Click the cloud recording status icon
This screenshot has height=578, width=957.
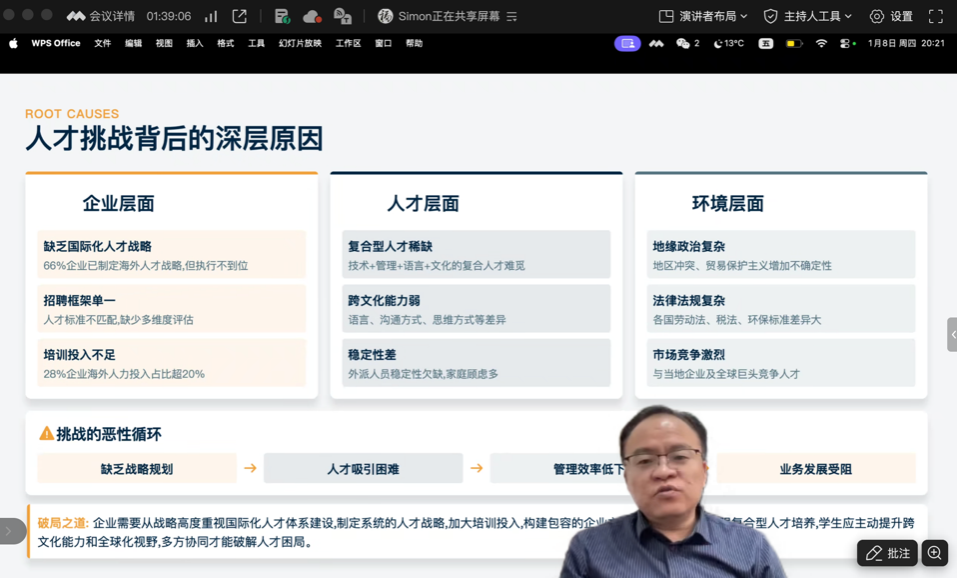[x=312, y=16]
